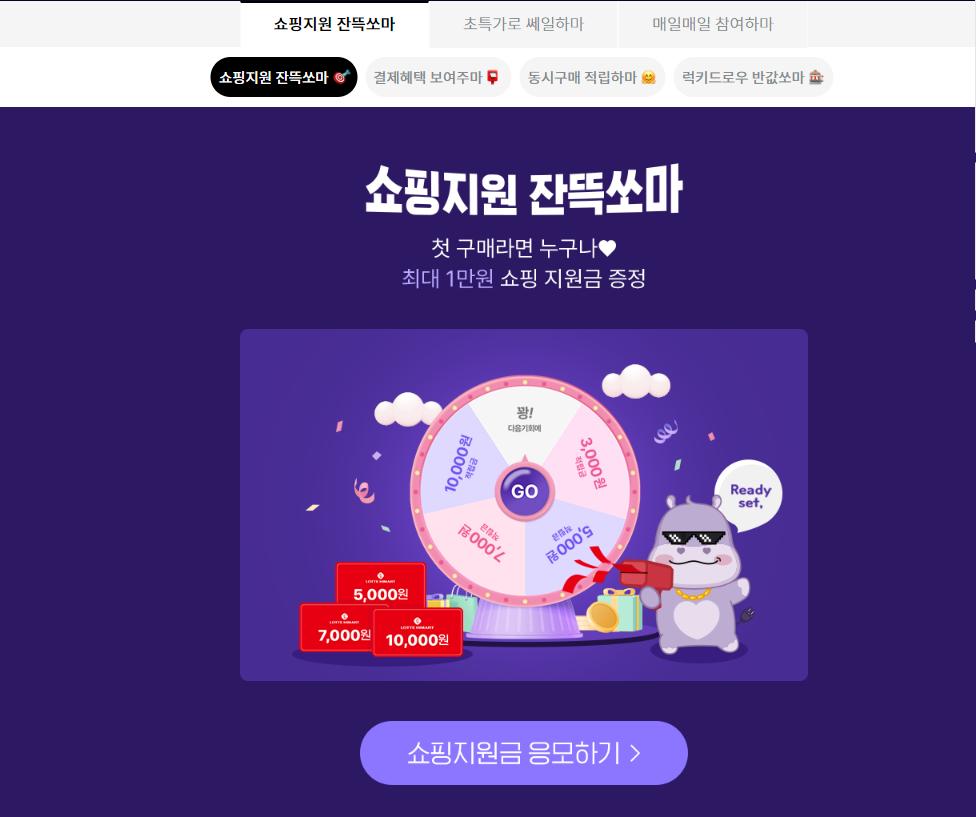Click the 3,000원 pink wheel segment
Screen dimensions: 976x817
pos(590,463)
